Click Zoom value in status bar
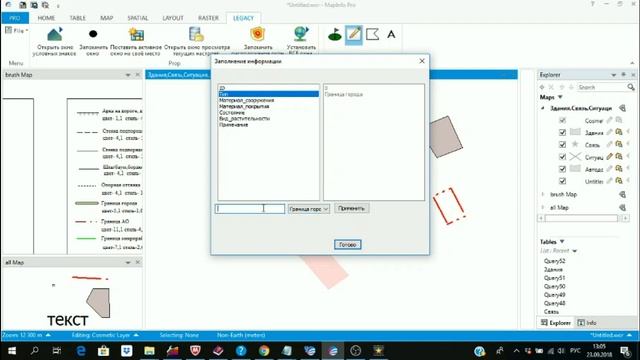 pyautogui.click(x=26, y=335)
